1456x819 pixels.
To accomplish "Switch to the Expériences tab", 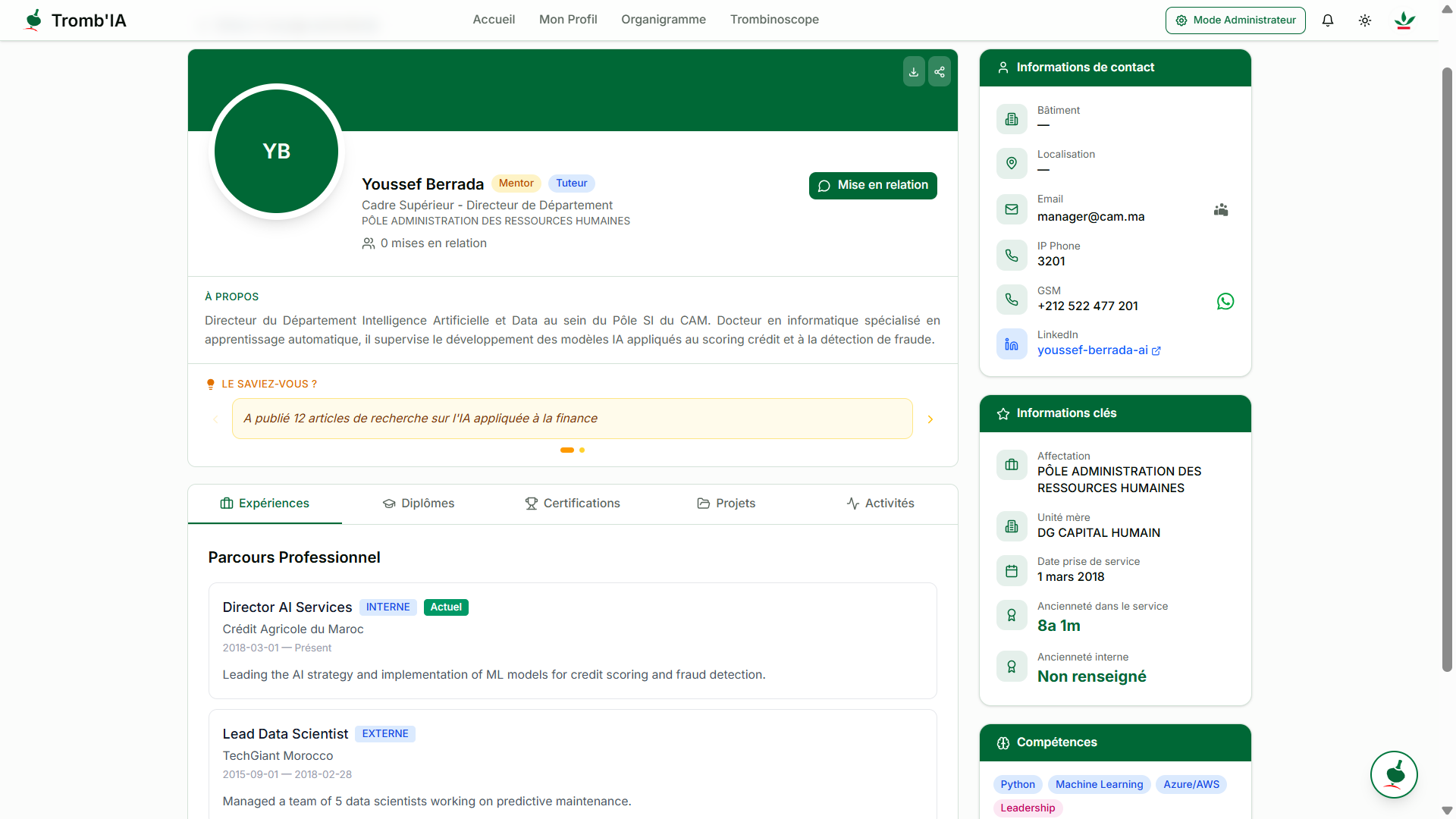I will pyautogui.click(x=265, y=504).
